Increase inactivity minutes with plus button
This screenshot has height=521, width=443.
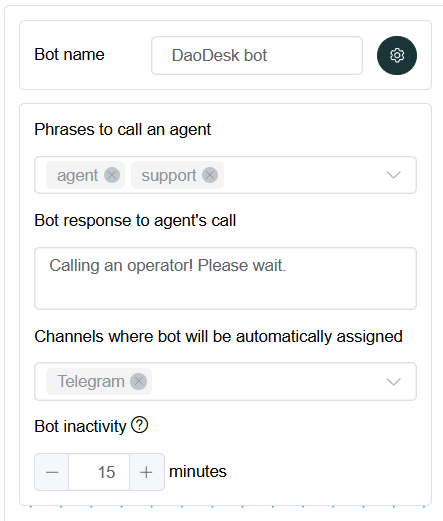146,472
